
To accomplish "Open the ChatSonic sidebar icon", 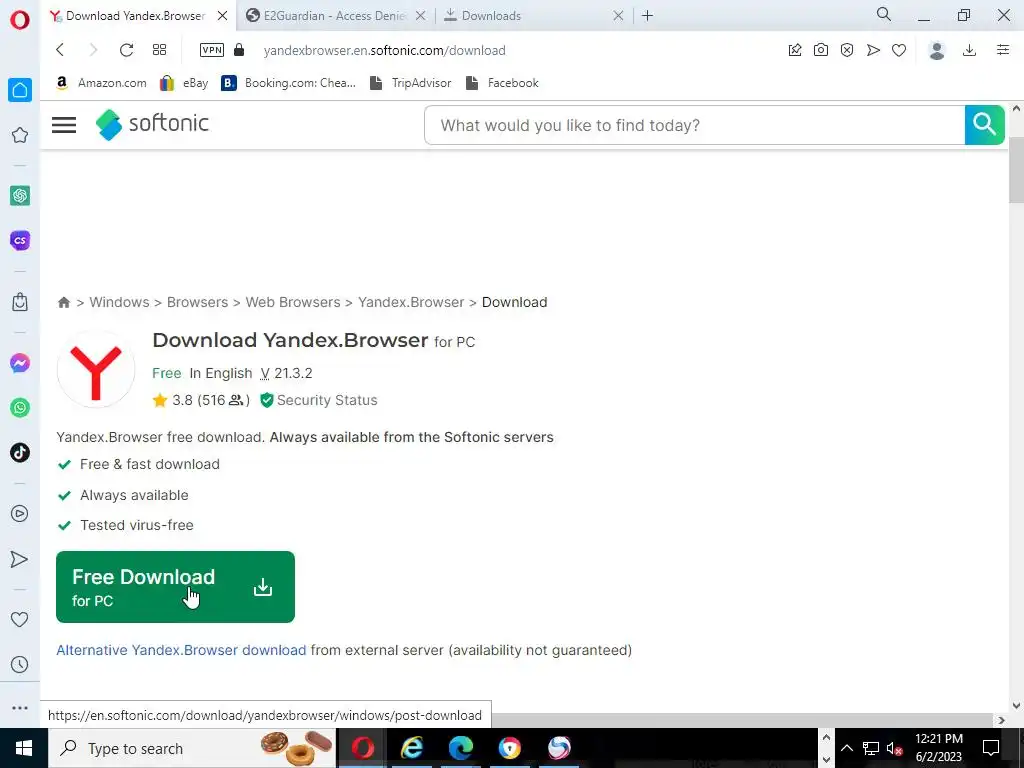I will [20, 240].
